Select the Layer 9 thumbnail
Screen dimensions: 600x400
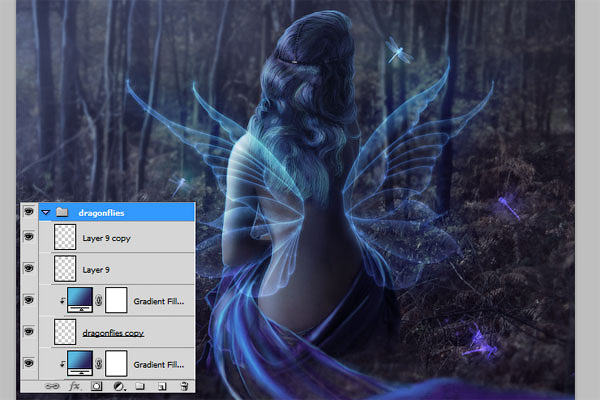(x=65, y=269)
